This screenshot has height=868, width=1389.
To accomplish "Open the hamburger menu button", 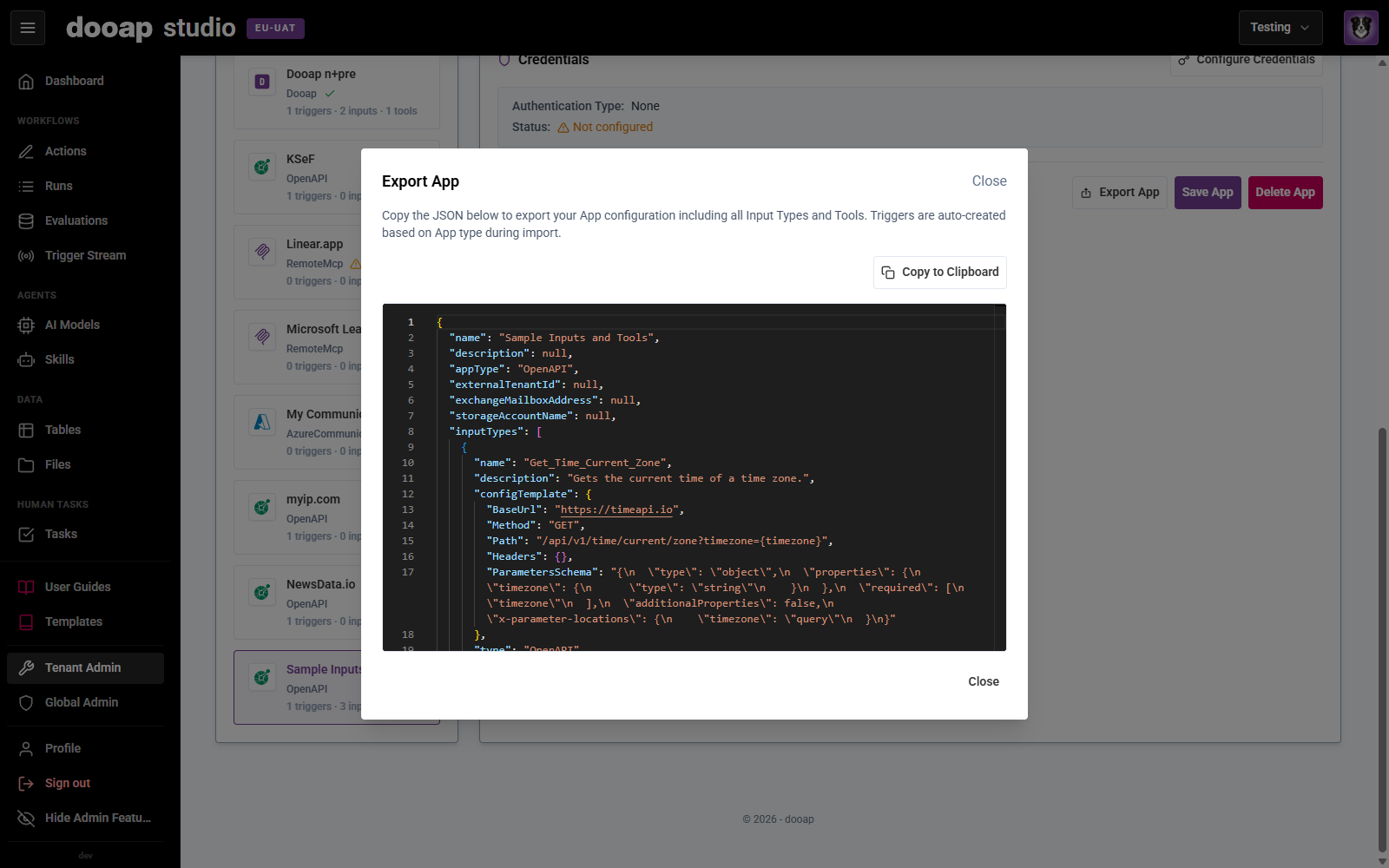I will click(28, 28).
